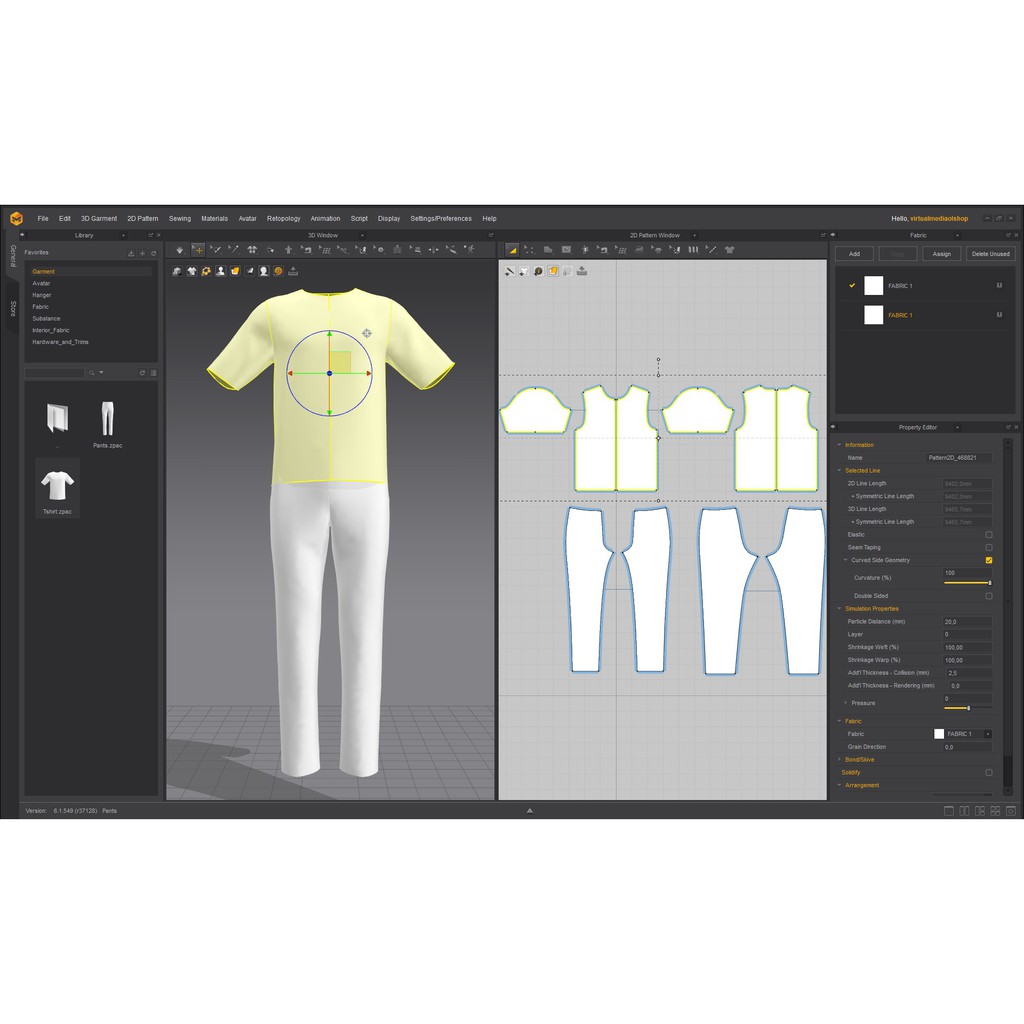
Task: Choose the sewing machine tool in 3D toolbar
Action: (307, 250)
